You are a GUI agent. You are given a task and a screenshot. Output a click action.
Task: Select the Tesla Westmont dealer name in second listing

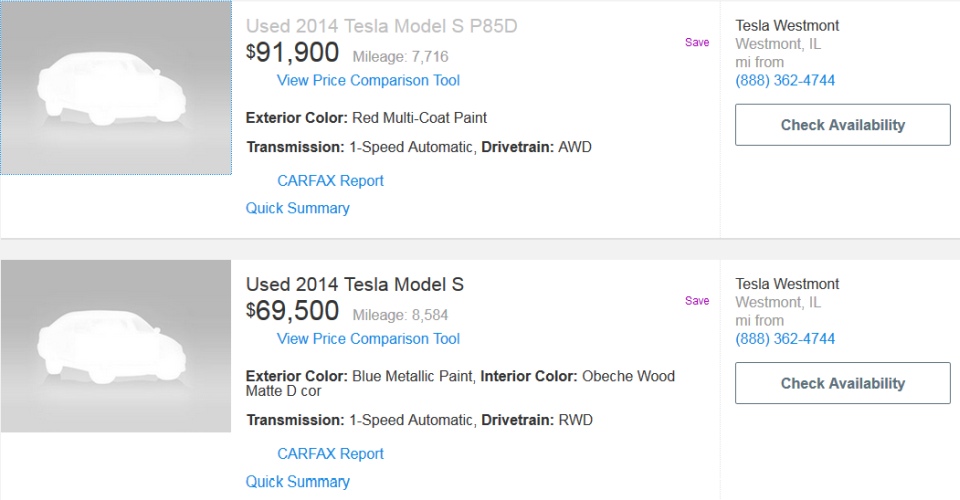click(x=787, y=284)
